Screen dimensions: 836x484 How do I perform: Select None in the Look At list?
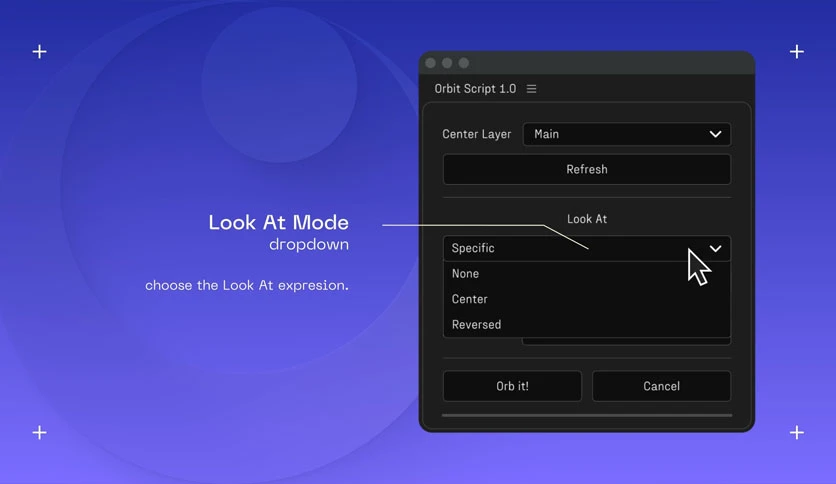[586, 273]
